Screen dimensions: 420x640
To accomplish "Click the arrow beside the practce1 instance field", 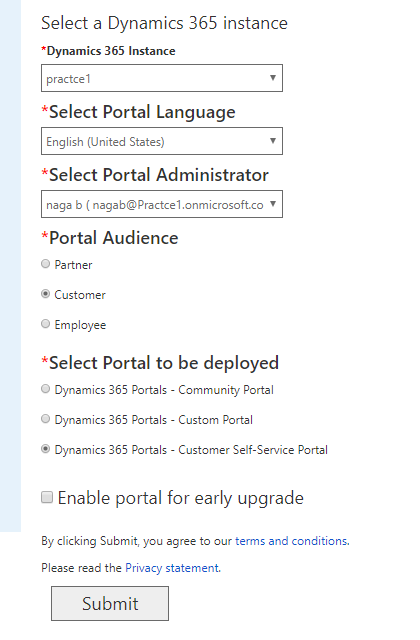I will click(273, 78).
